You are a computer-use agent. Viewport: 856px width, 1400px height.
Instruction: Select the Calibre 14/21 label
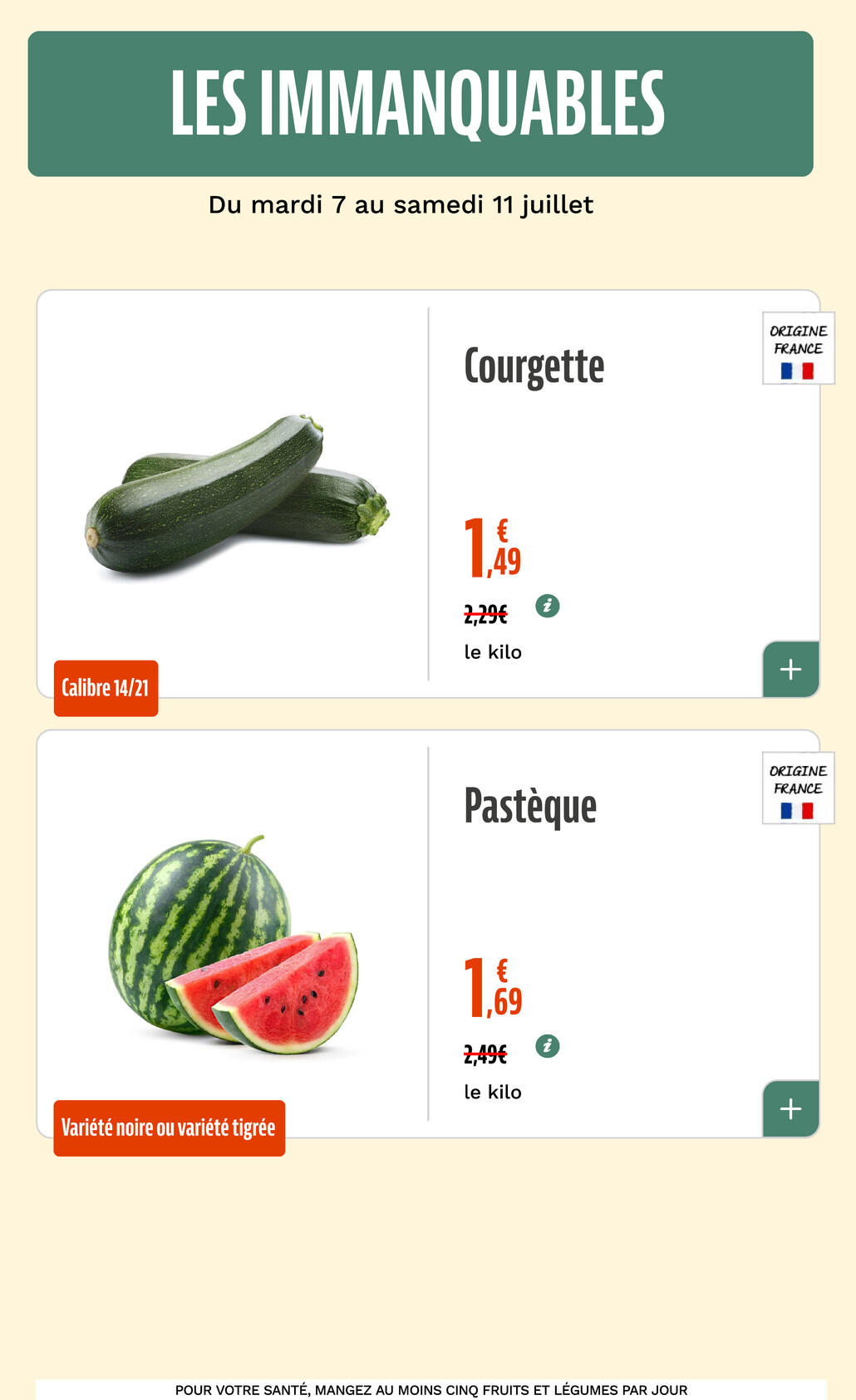point(106,688)
